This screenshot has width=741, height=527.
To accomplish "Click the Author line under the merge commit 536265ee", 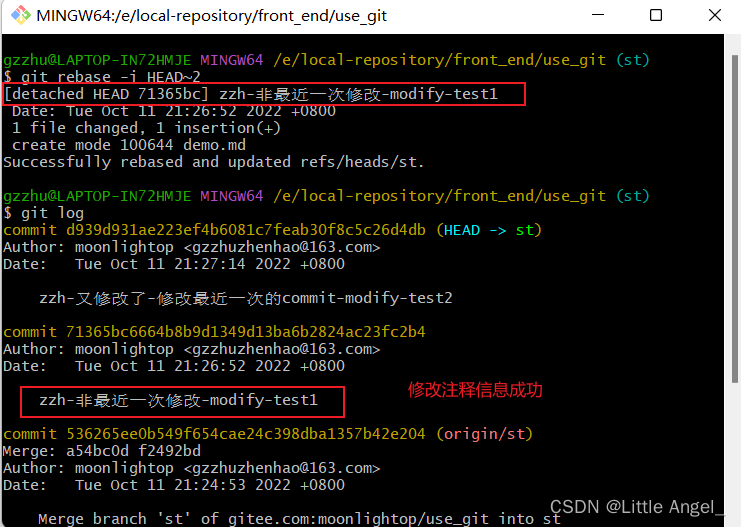I will point(191,468).
